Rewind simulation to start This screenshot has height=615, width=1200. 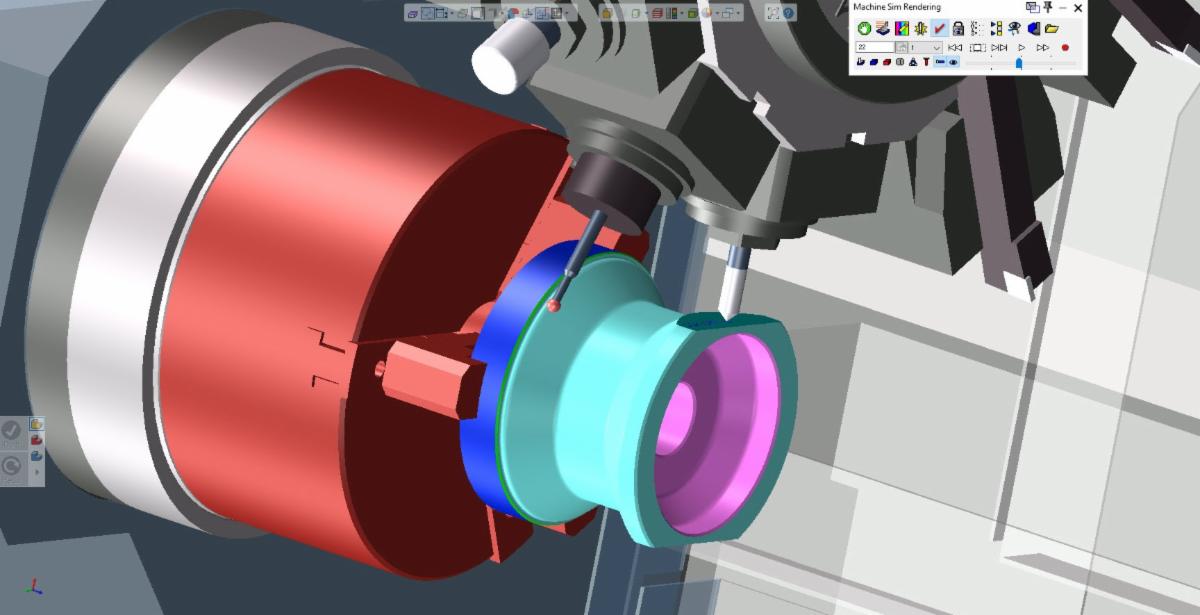[955, 47]
